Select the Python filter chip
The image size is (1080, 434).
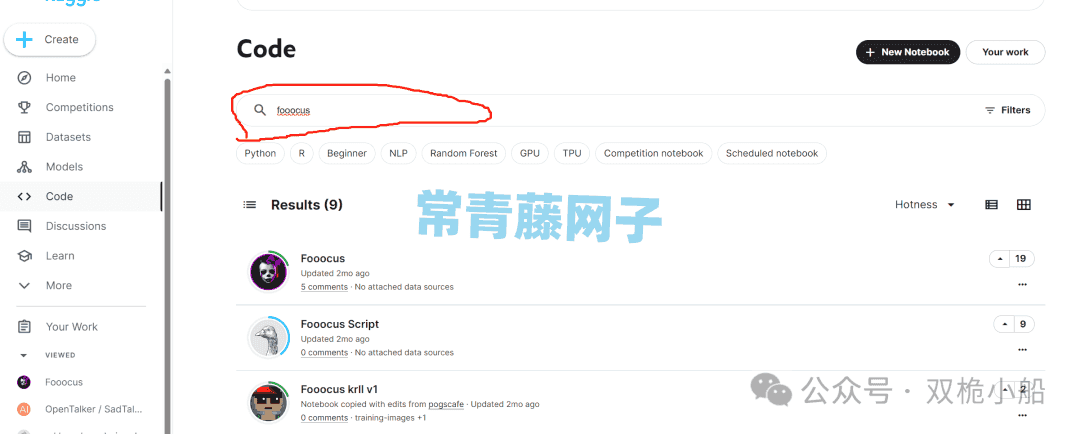(260, 154)
